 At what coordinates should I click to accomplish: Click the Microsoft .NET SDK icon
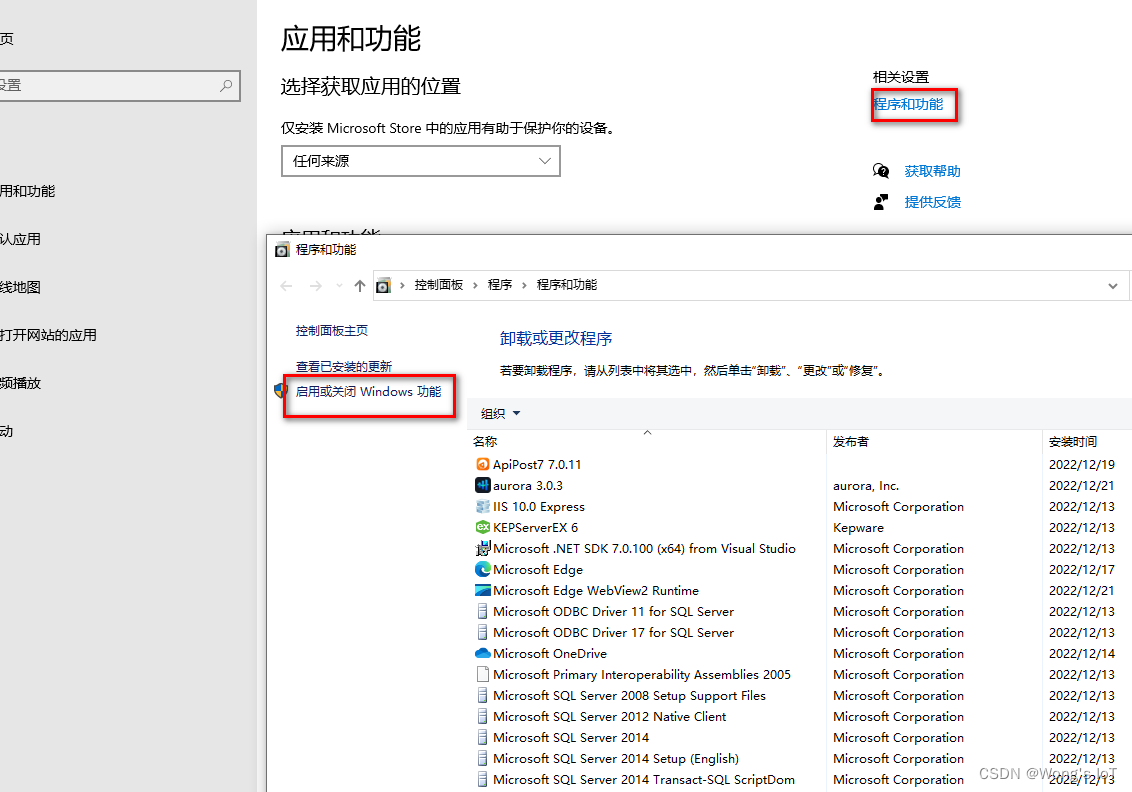[484, 548]
